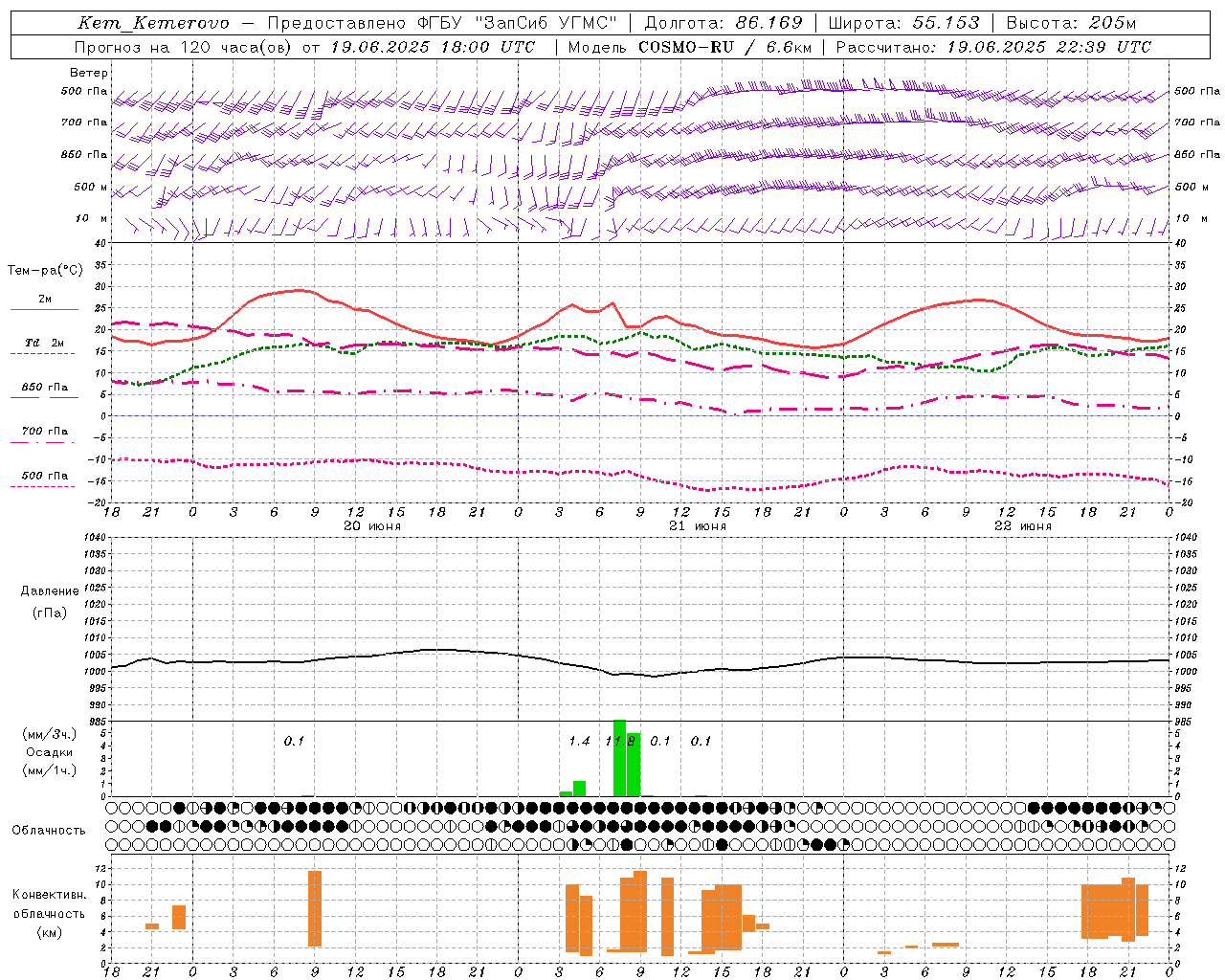This screenshot has height=980, width=1225.
Task: Select the "(мм/1ч.)" precipitation unit label
Action: (49, 770)
